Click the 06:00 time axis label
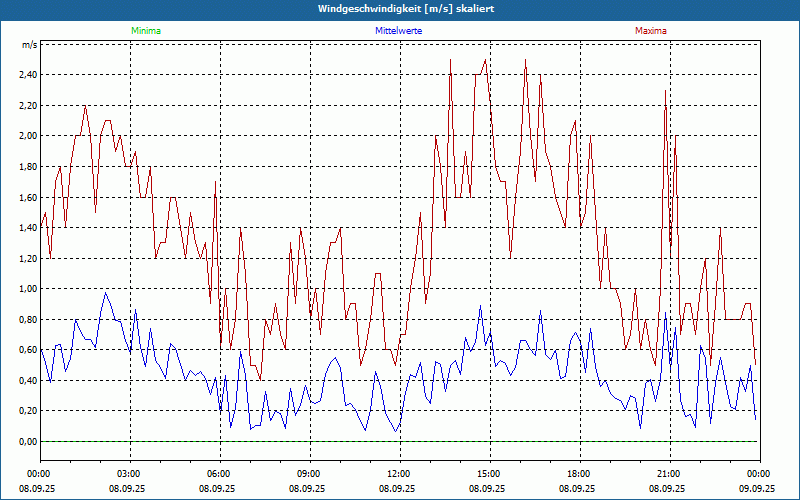This screenshot has height=500, width=800. tap(219, 474)
